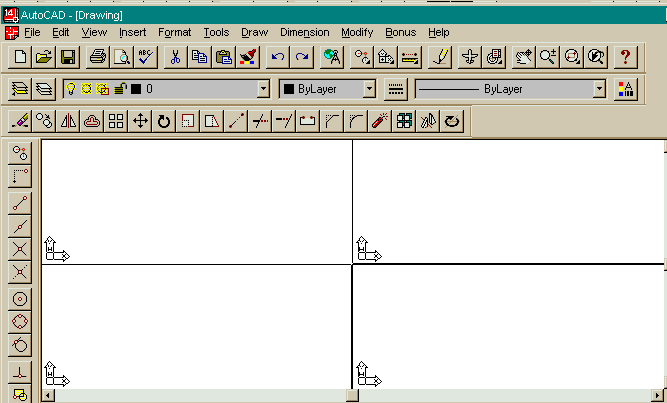Click the horizontal scrollbar left arrow

coord(48,396)
